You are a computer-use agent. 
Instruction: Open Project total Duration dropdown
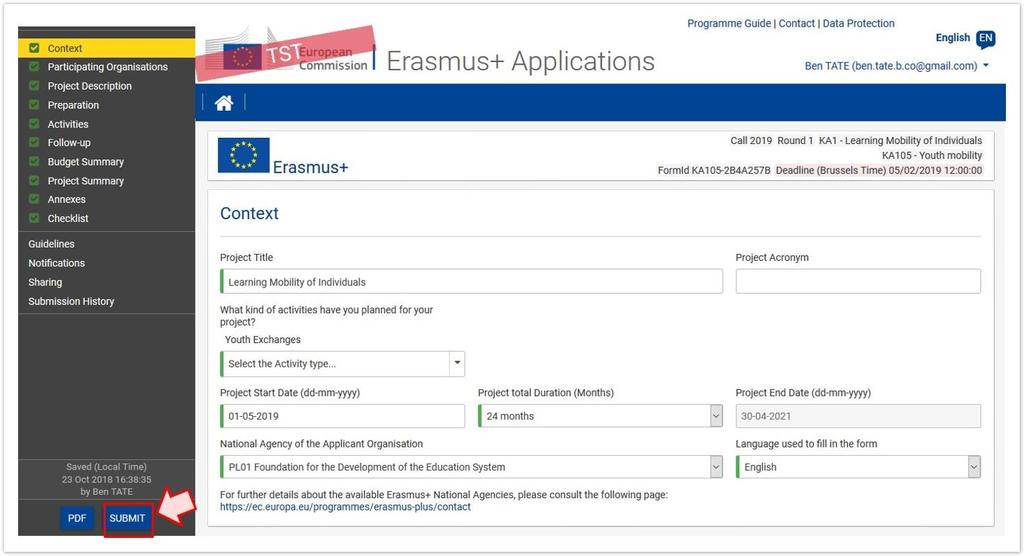[600, 416]
